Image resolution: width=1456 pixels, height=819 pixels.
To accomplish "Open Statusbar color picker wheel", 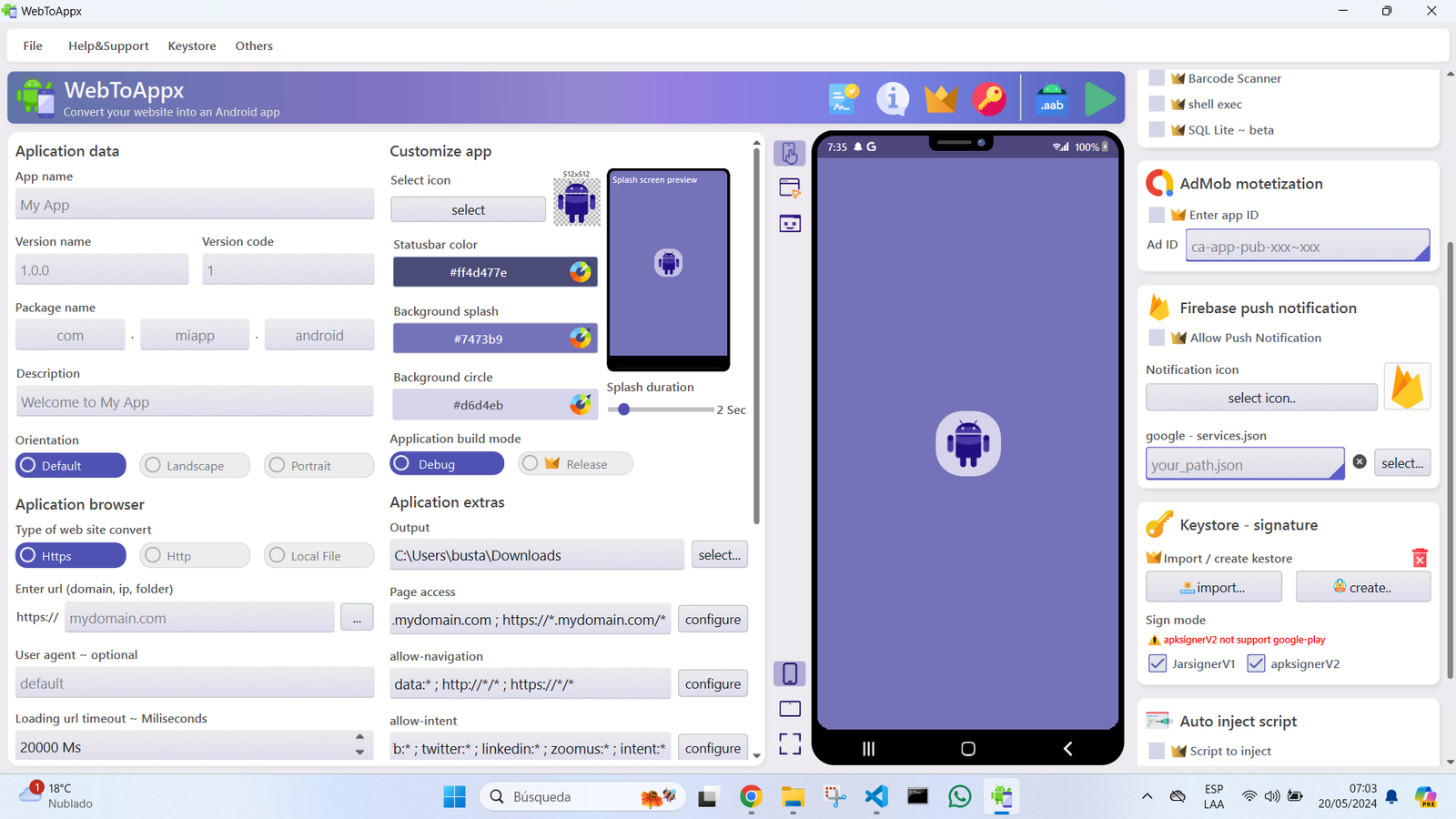I will click(580, 271).
